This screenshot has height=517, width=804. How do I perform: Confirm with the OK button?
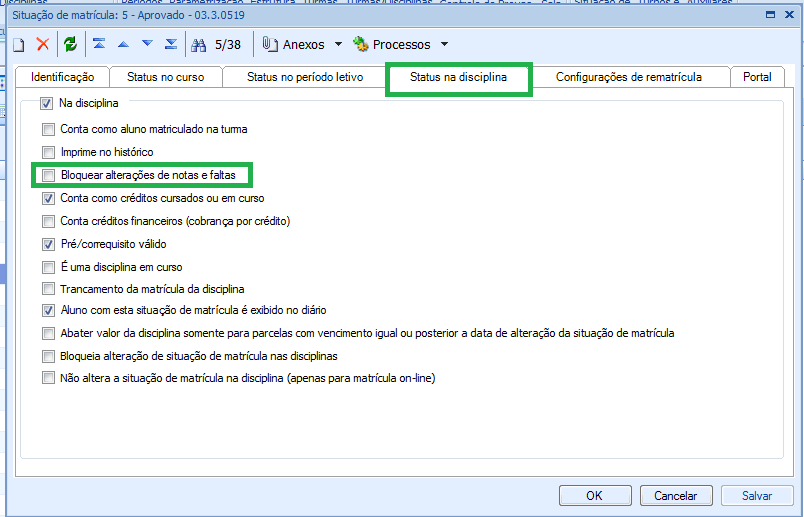point(595,495)
